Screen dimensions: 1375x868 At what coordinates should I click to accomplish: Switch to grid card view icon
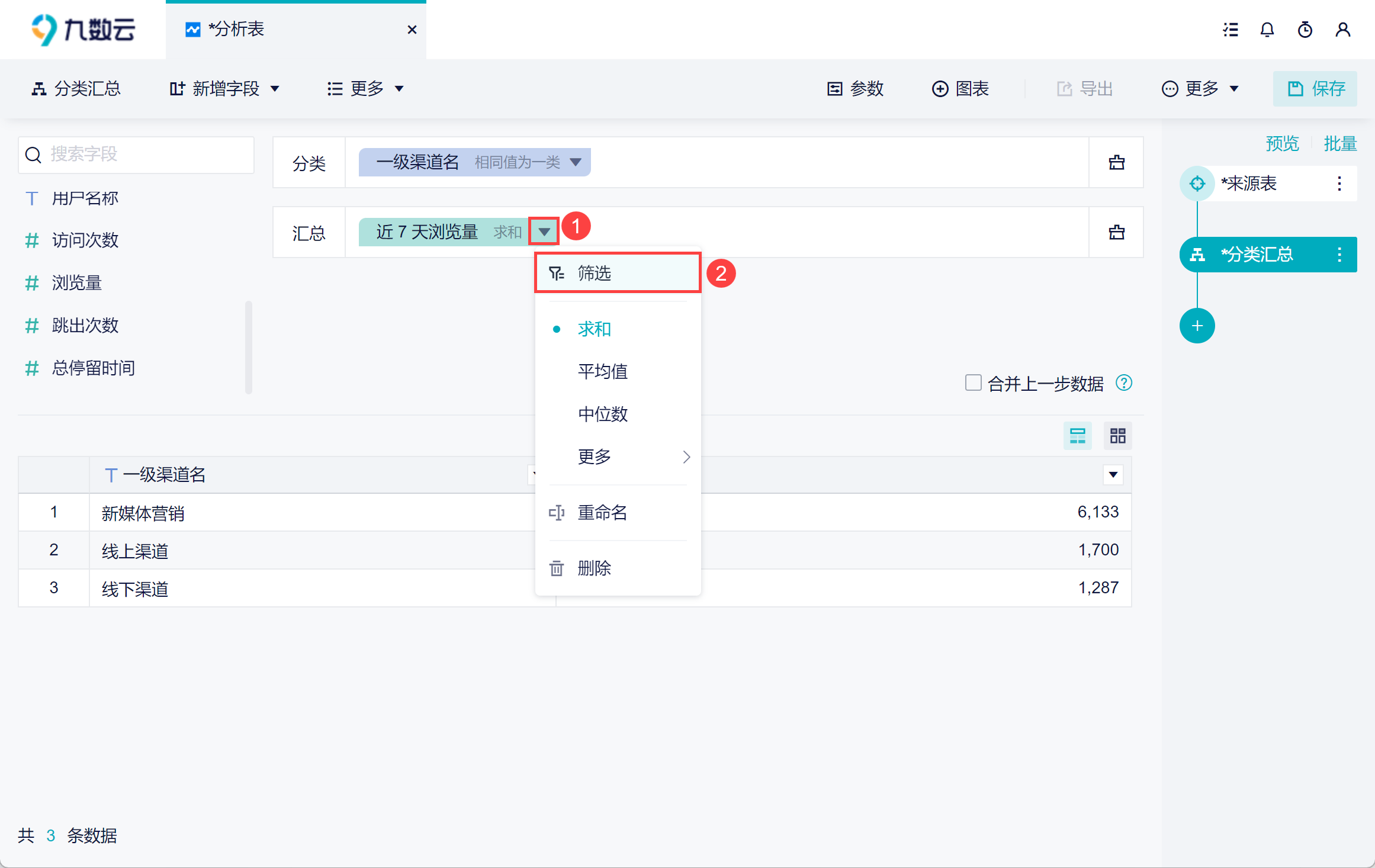click(1118, 436)
